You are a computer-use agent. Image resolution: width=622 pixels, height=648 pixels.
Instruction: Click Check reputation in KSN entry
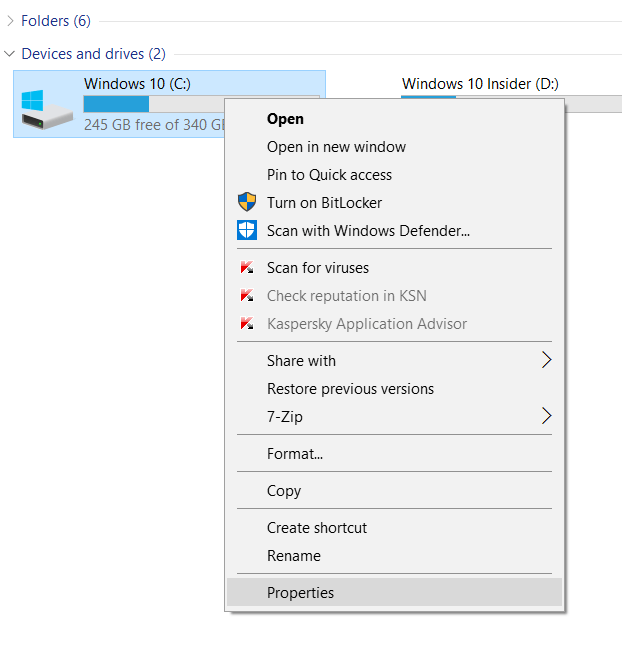point(395,296)
